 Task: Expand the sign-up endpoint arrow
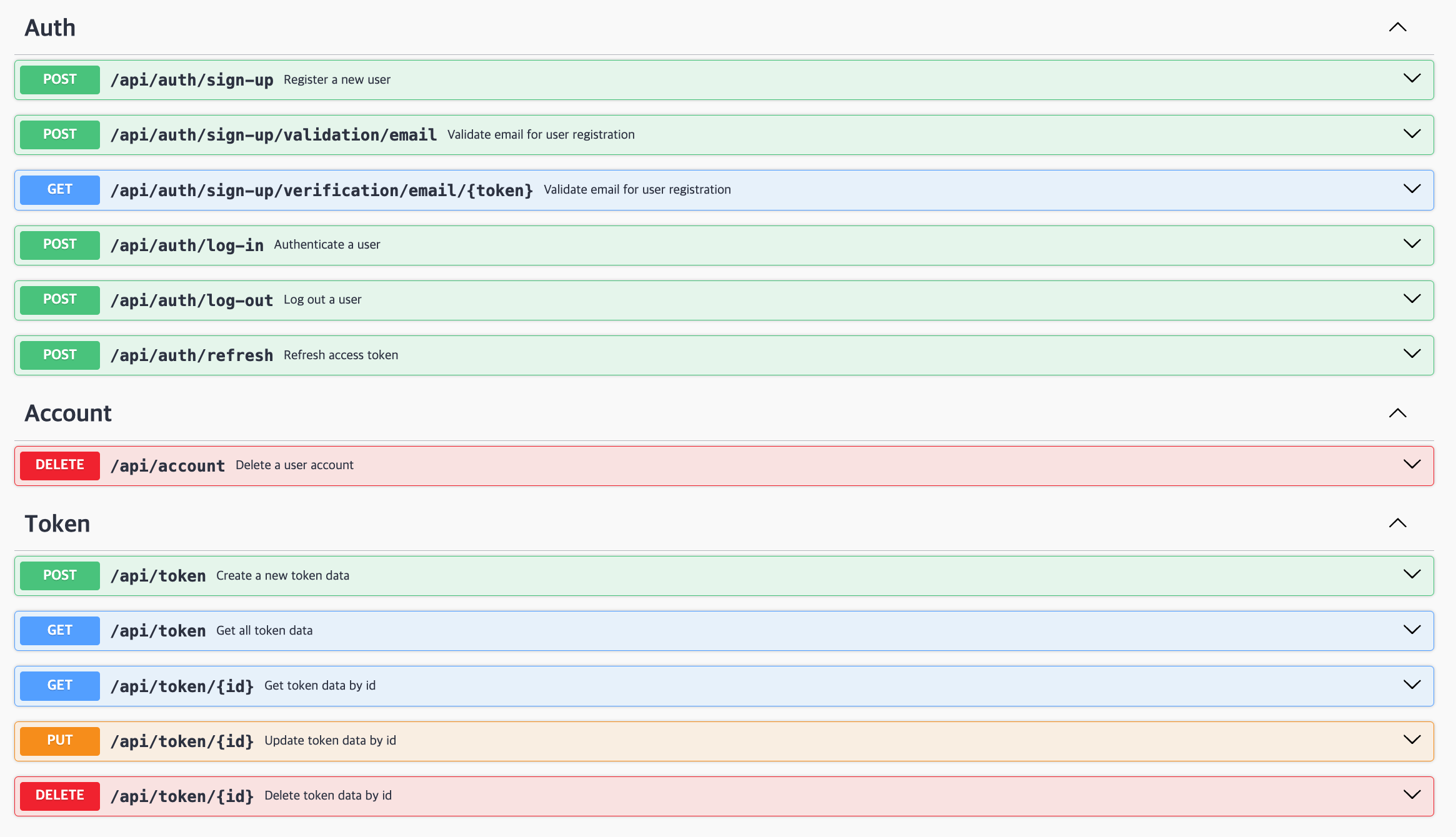tap(1412, 79)
